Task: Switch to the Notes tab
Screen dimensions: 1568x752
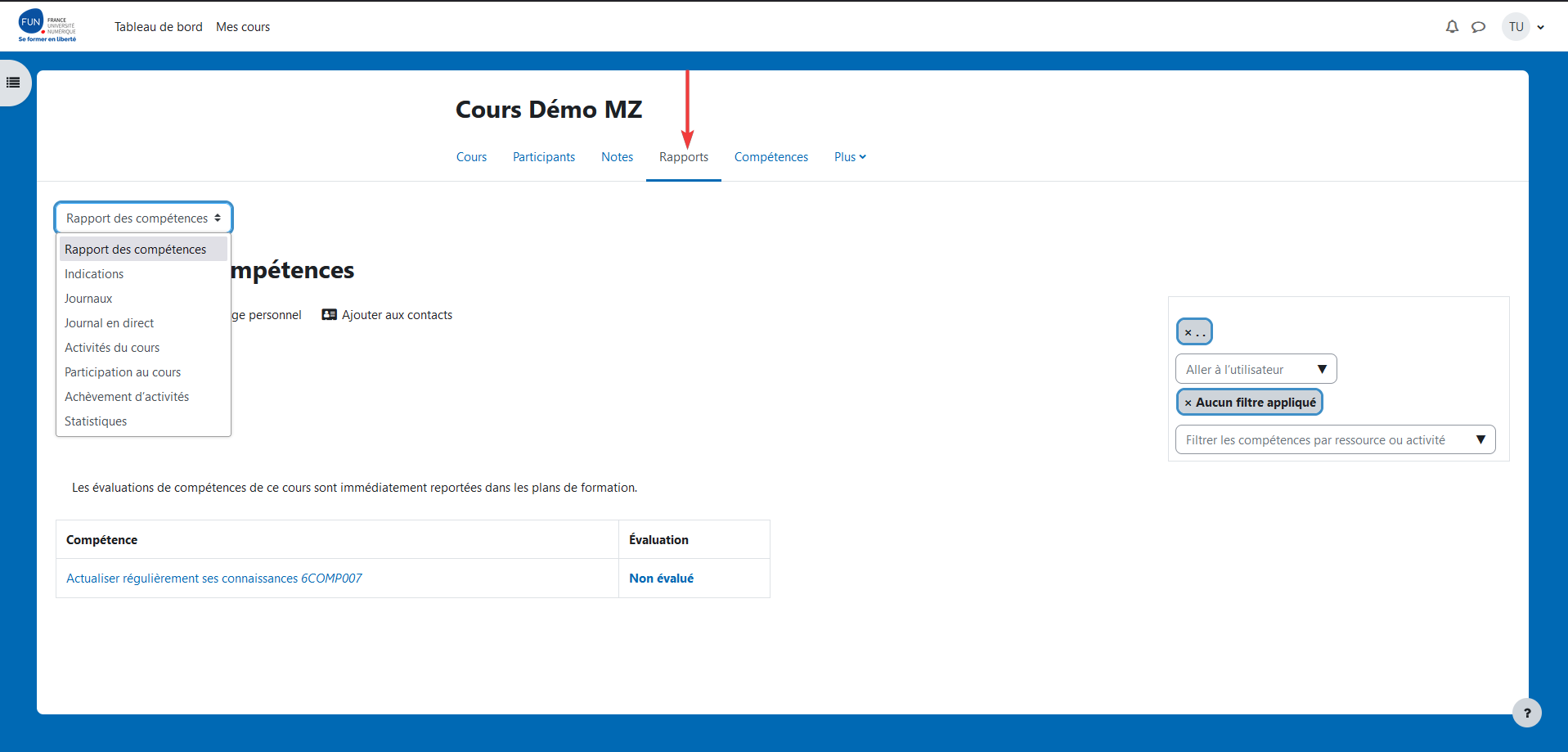Action: click(617, 157)
